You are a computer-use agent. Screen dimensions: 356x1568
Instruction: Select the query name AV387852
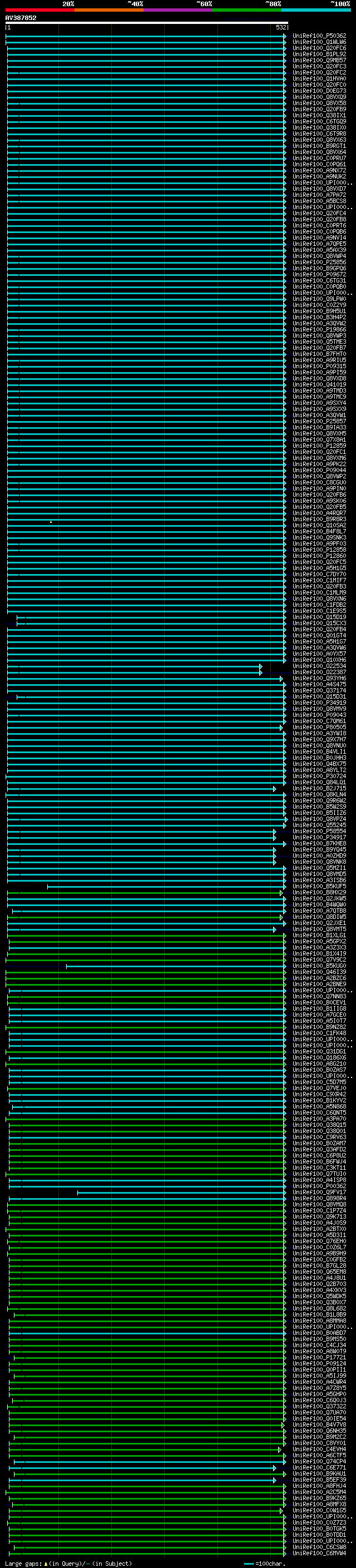(21, 18)
